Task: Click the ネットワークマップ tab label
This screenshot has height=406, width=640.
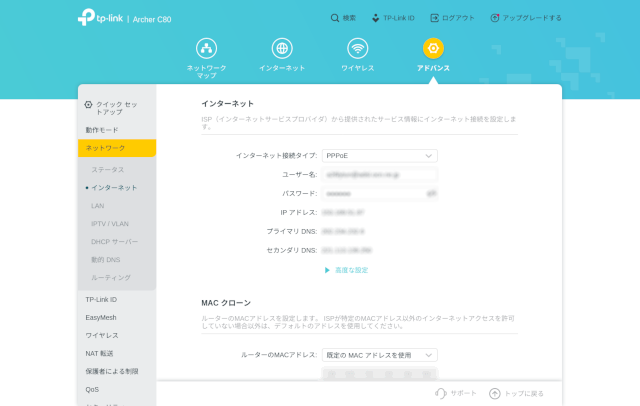Action: [207, 72]
